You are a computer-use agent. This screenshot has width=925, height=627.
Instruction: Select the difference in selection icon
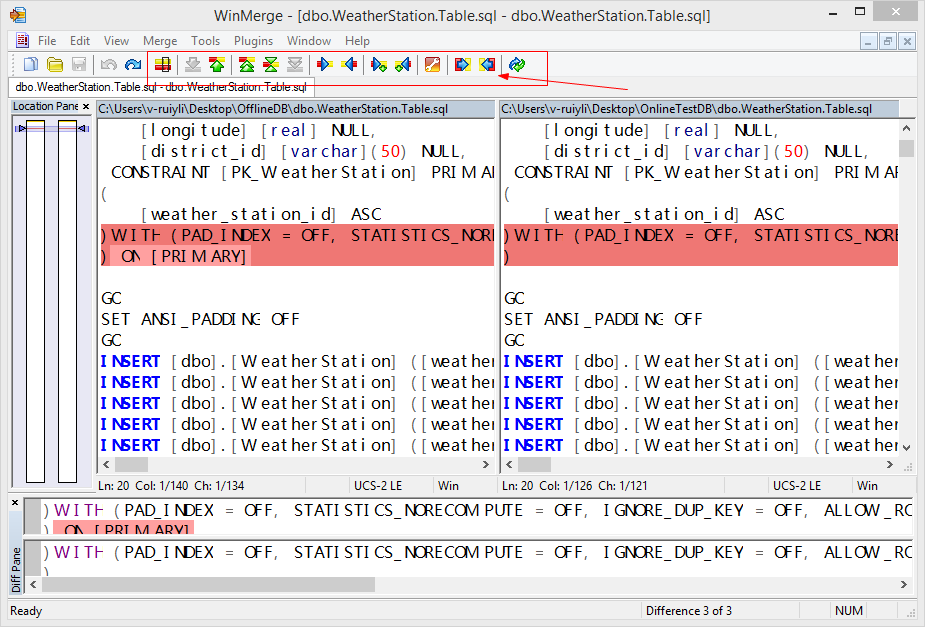click(163, 65)
